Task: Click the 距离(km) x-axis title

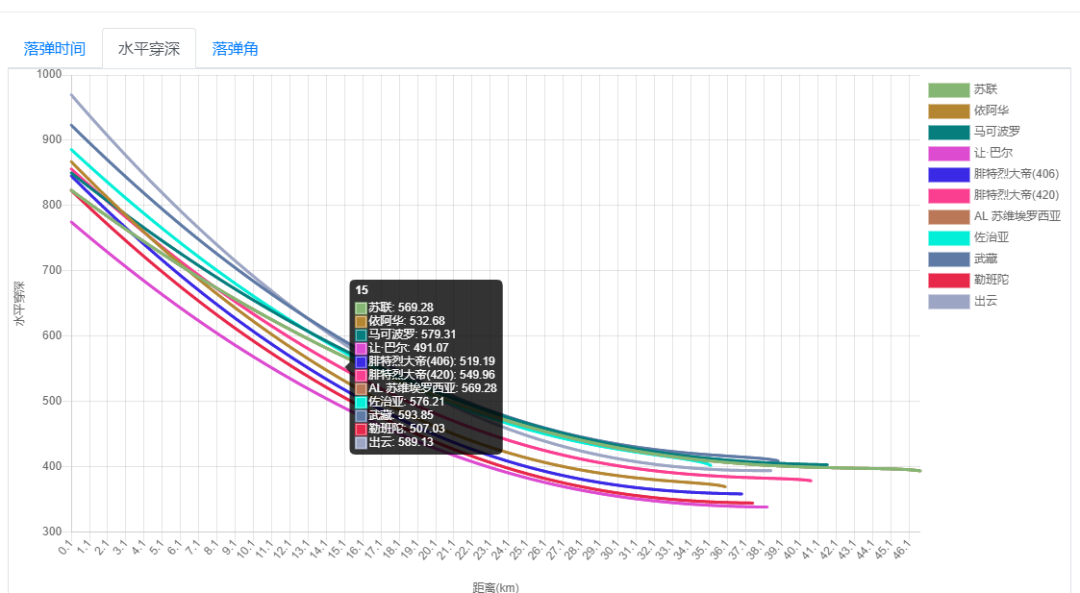Action: click(x=496, y=587)
